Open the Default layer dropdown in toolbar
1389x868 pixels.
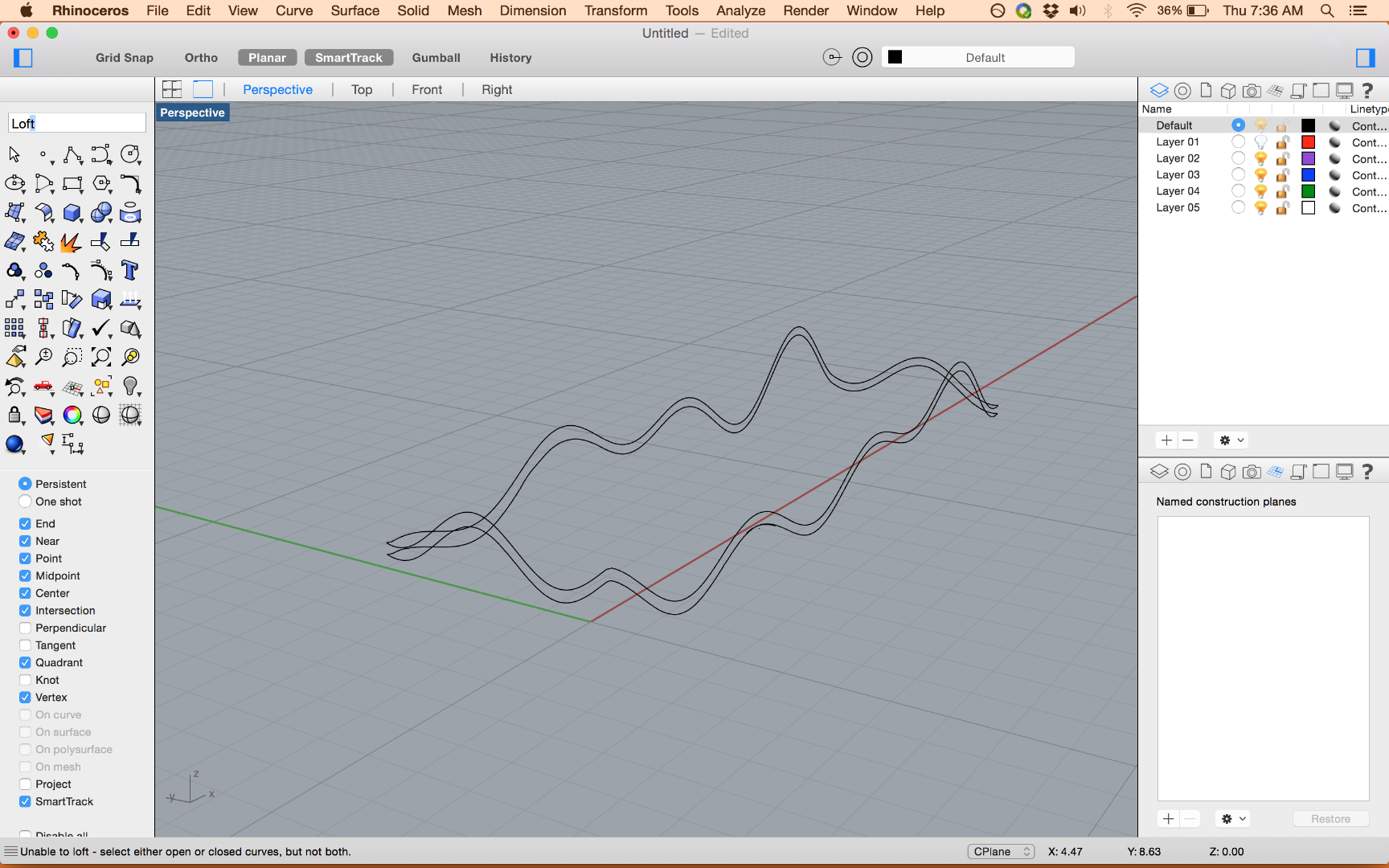click(978, 57)
